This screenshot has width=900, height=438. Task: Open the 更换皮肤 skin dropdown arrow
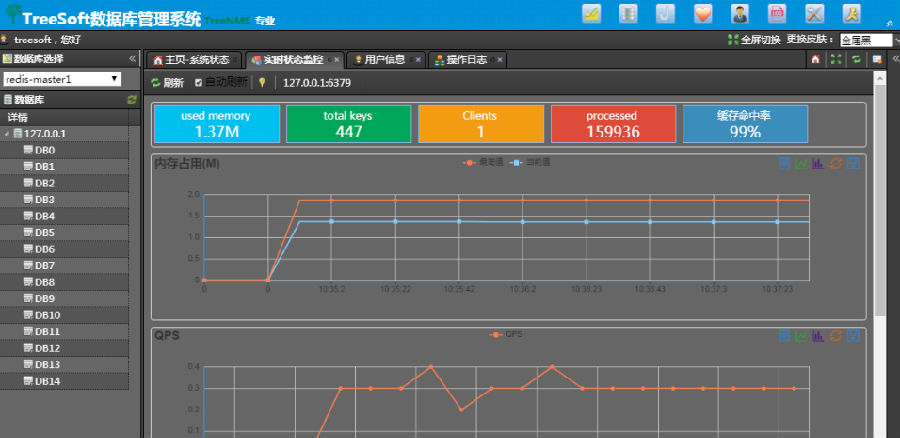896,40
